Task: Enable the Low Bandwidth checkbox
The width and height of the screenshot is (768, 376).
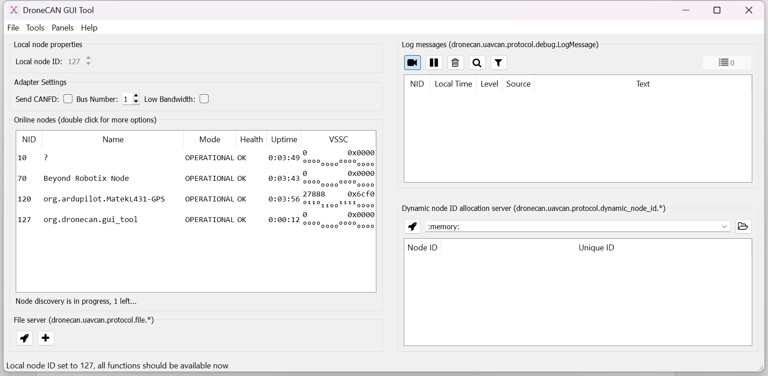Action: [x=204, y=99]
